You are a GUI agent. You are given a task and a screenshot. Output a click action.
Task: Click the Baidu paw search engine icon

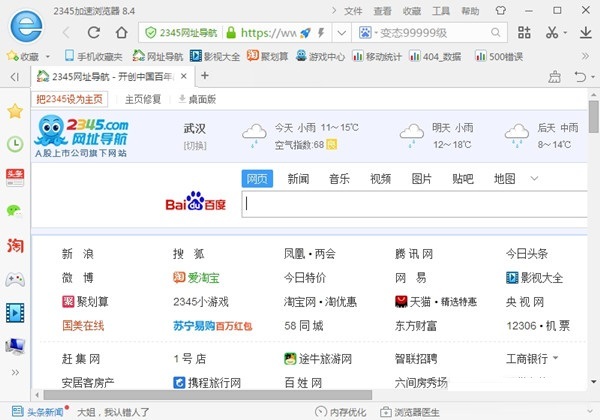tap(365, 33)
